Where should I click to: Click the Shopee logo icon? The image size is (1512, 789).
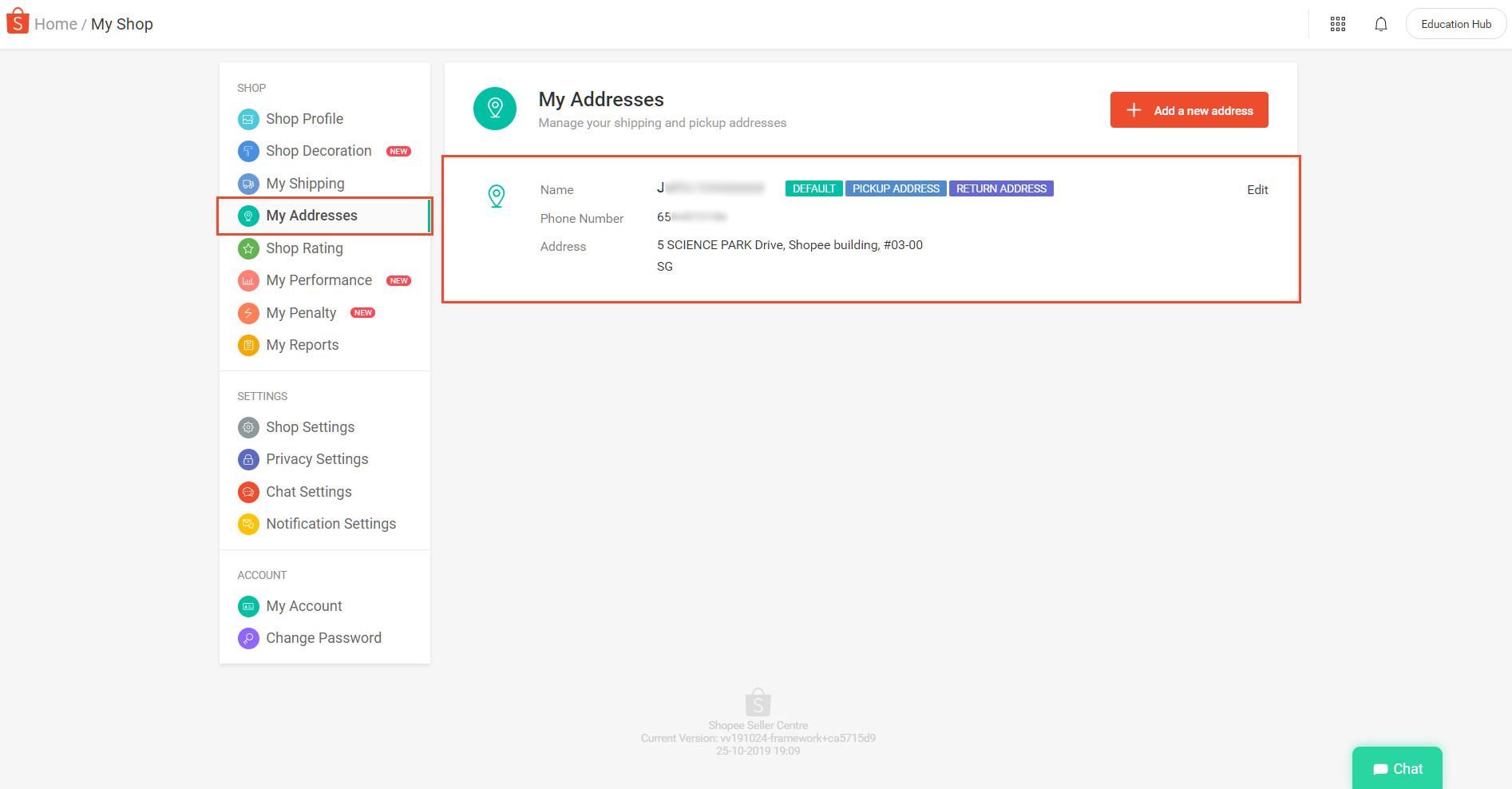click(18, 22)
